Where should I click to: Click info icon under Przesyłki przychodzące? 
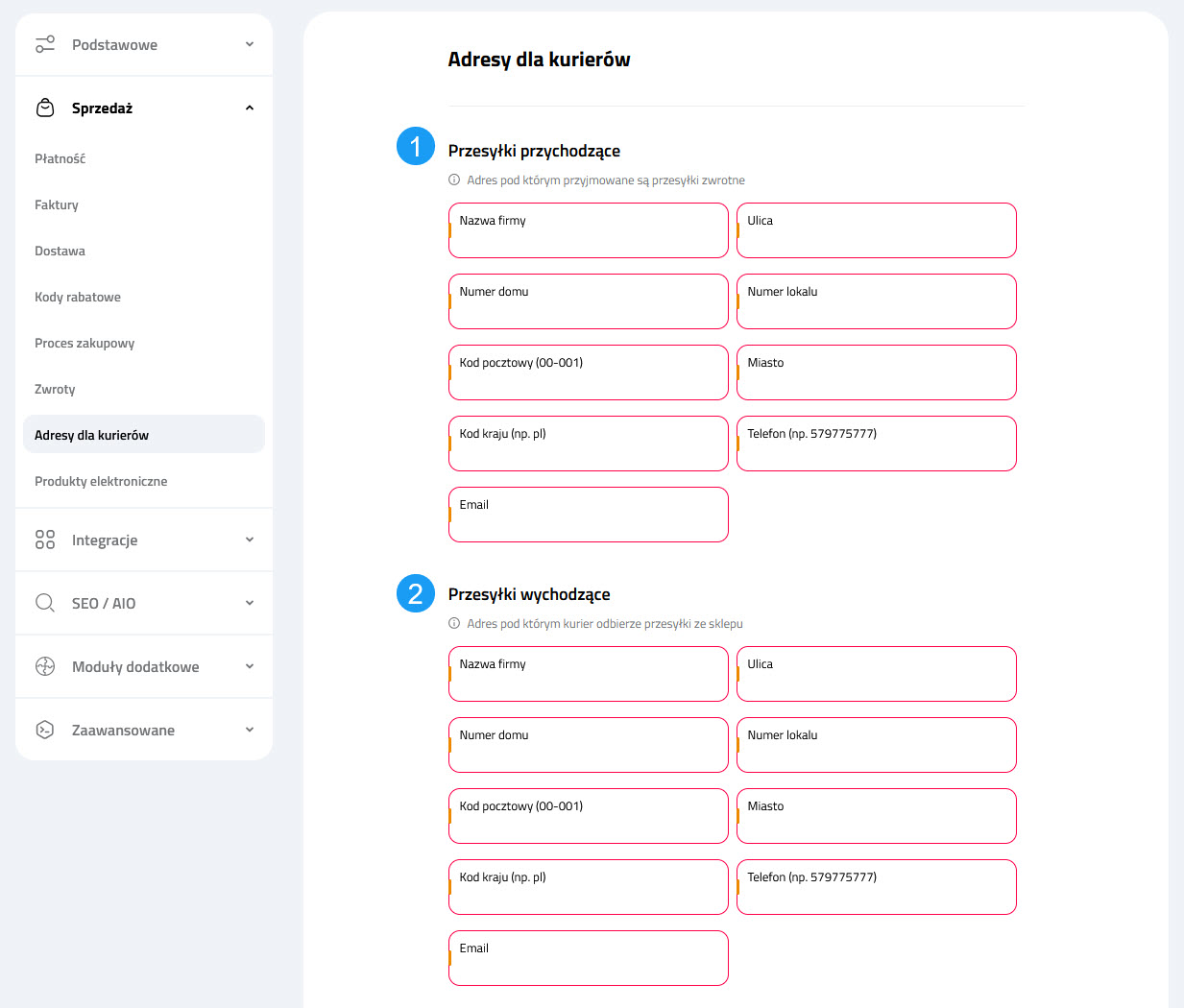[454, 180]
